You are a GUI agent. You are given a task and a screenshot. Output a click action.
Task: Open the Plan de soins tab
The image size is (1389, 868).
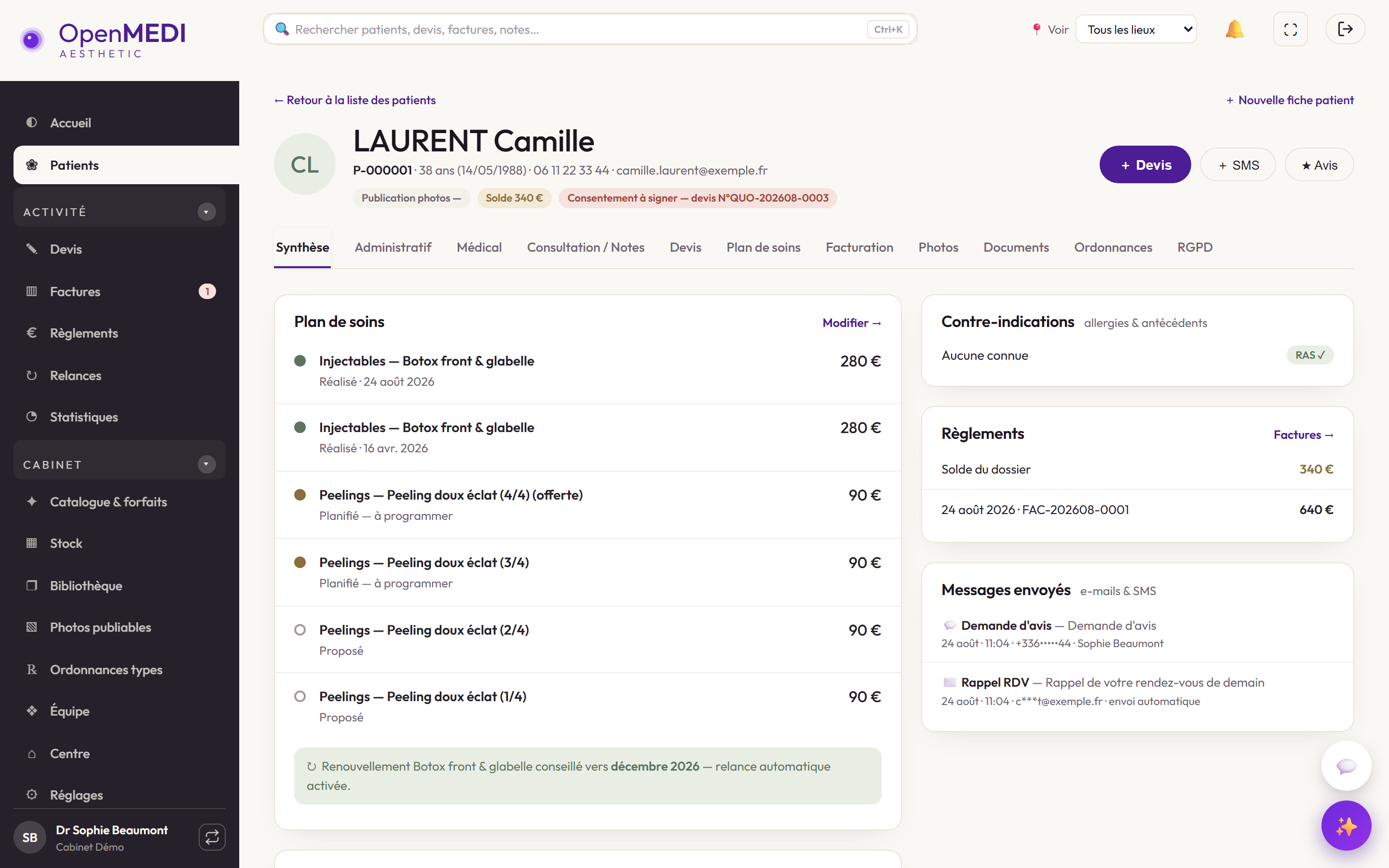point(763,247)
